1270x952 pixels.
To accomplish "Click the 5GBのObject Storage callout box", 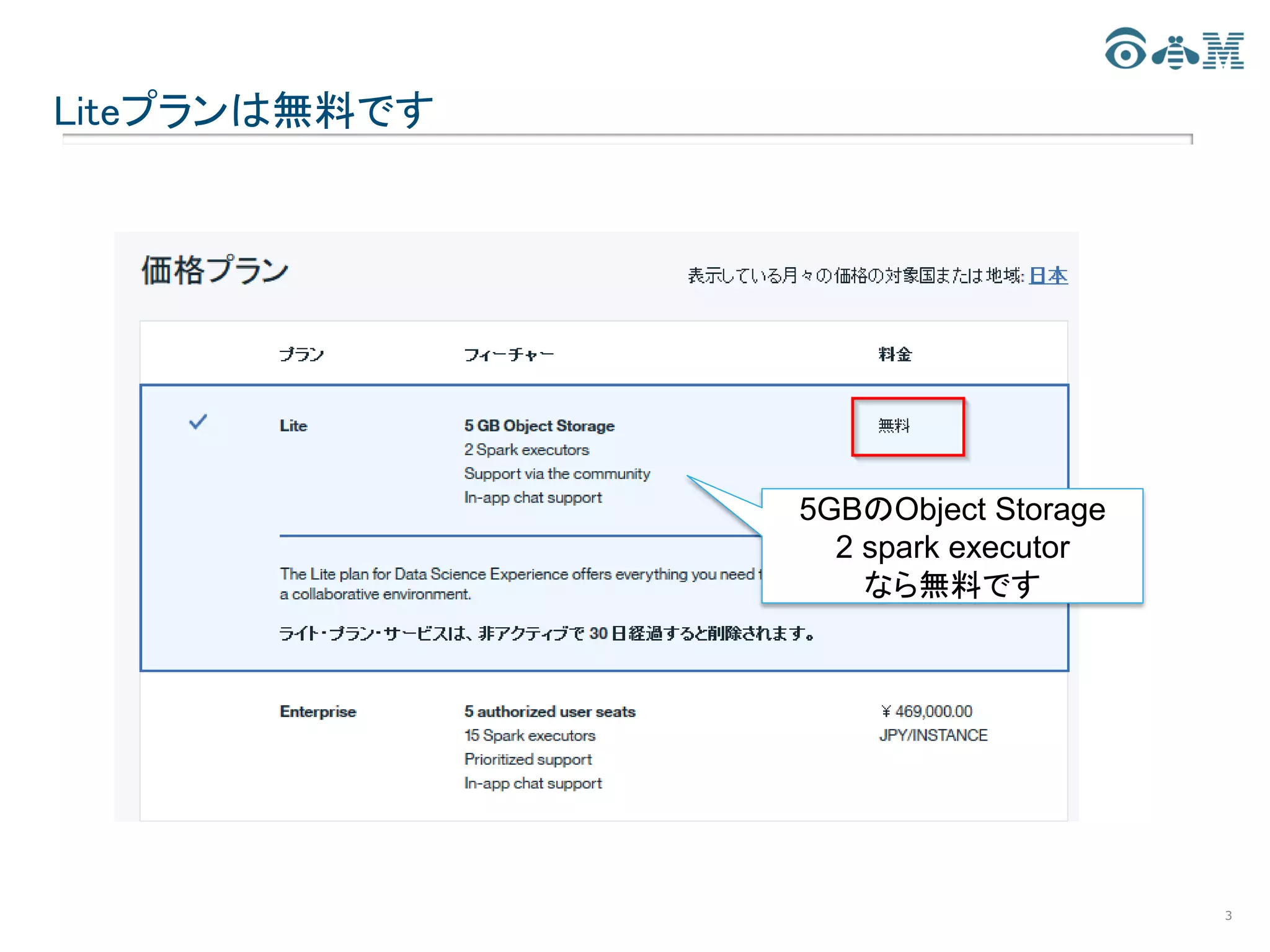I will click(952, 546).
